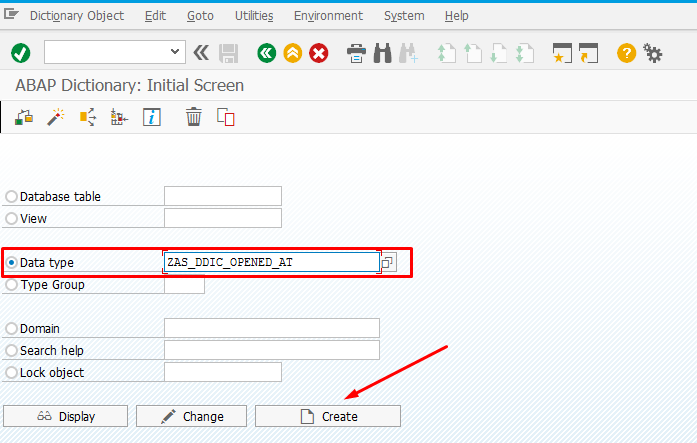Click the yellow Exit icon

coord(292,53)
